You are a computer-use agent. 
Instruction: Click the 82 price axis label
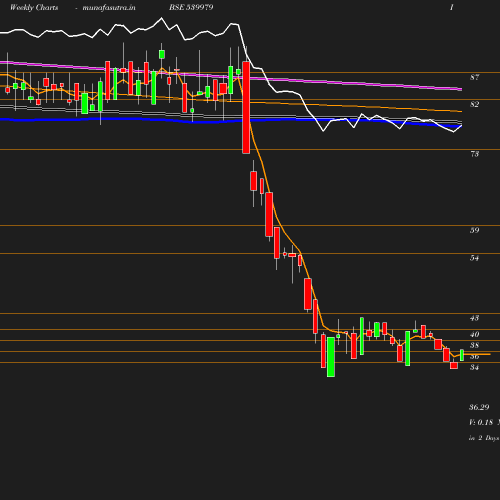click(475, 104)
